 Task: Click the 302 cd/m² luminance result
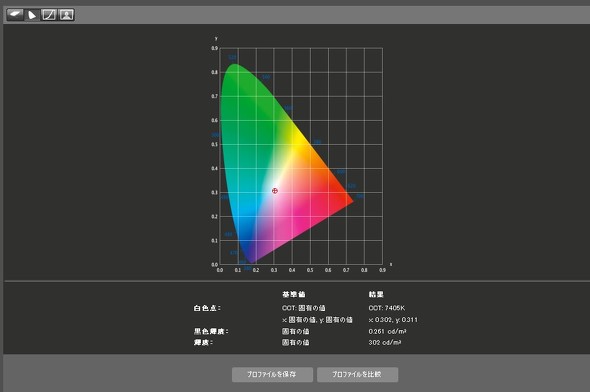coord(385,343)
